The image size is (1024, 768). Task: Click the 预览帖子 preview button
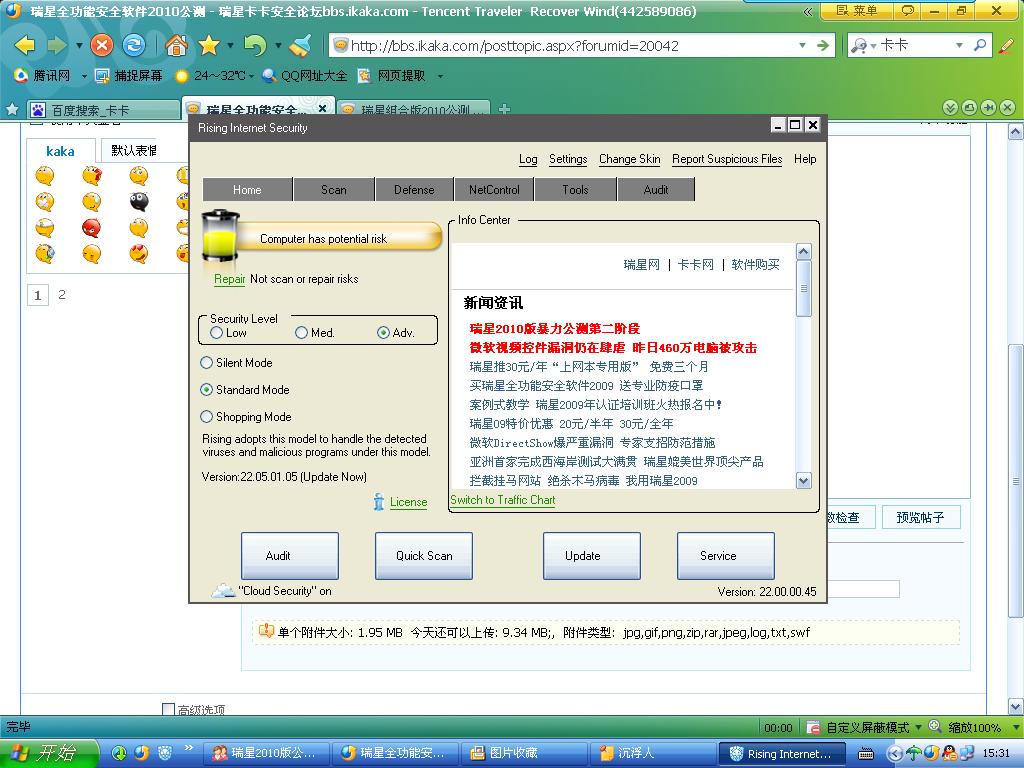point(920,517)
